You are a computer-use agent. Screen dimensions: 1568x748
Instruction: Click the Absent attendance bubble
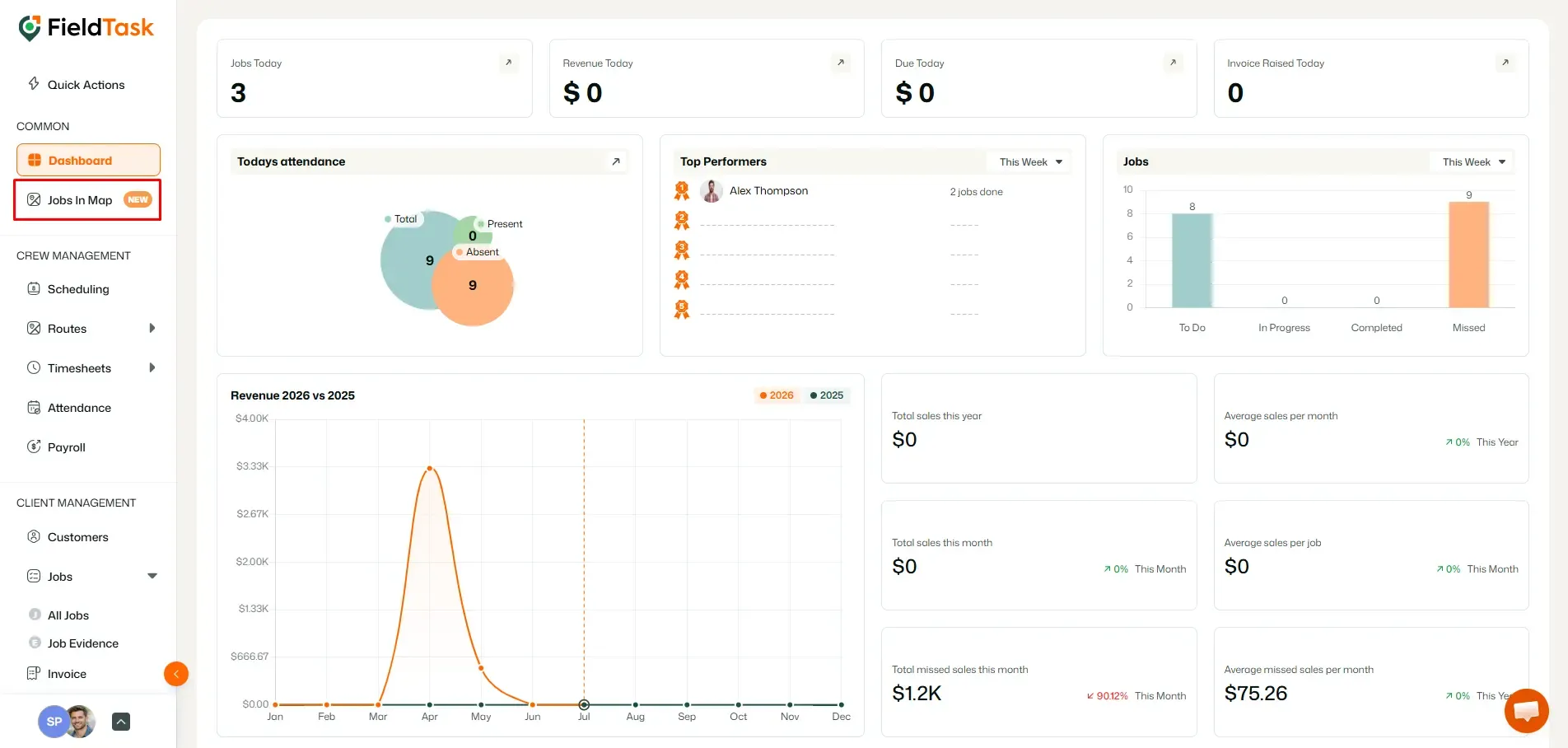tap(473, 286)
